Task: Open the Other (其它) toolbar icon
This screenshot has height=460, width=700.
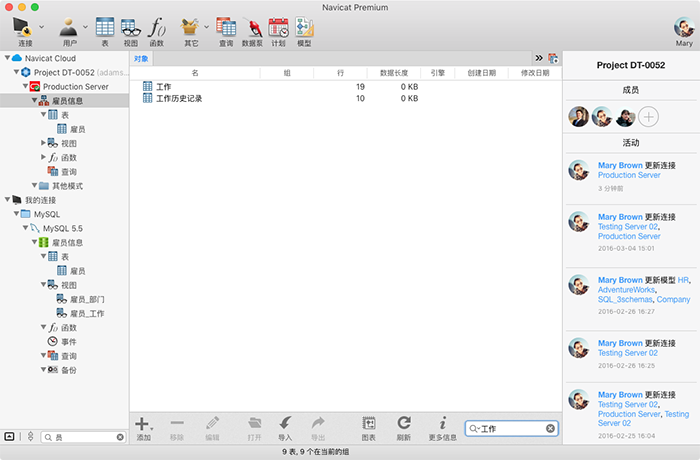Action: pos(190,27)
